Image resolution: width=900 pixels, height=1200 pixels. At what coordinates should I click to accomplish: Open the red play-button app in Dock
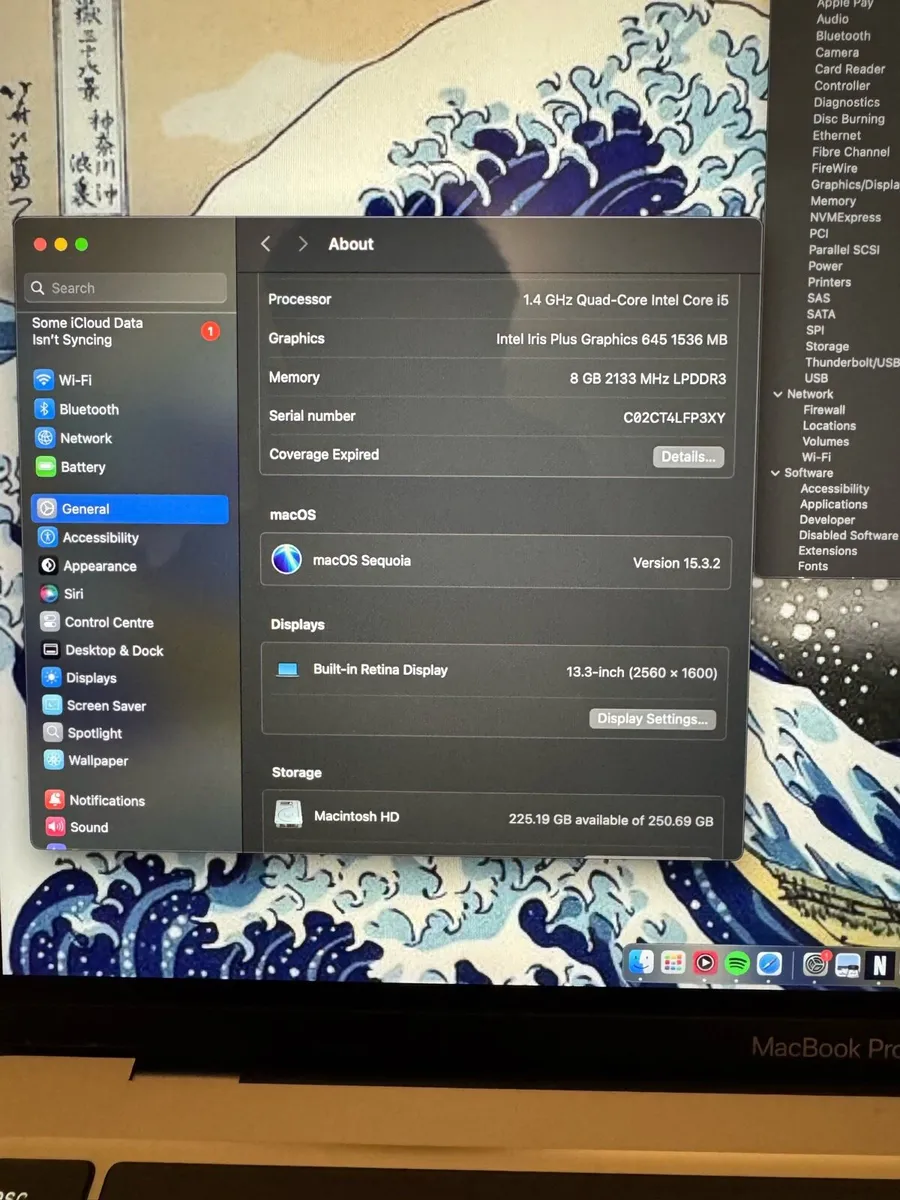(705, 963)
